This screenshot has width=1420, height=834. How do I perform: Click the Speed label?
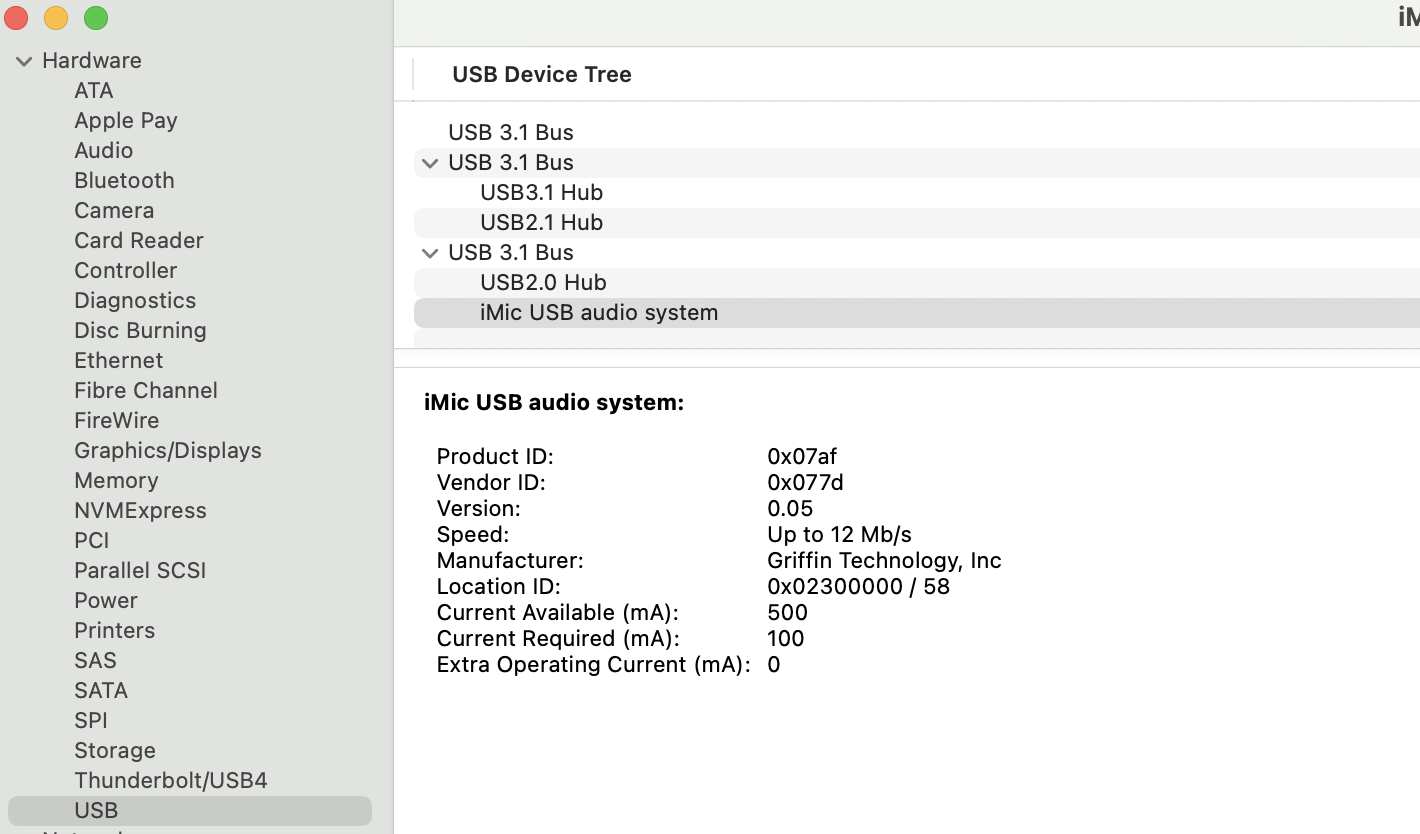coord(473,534)
